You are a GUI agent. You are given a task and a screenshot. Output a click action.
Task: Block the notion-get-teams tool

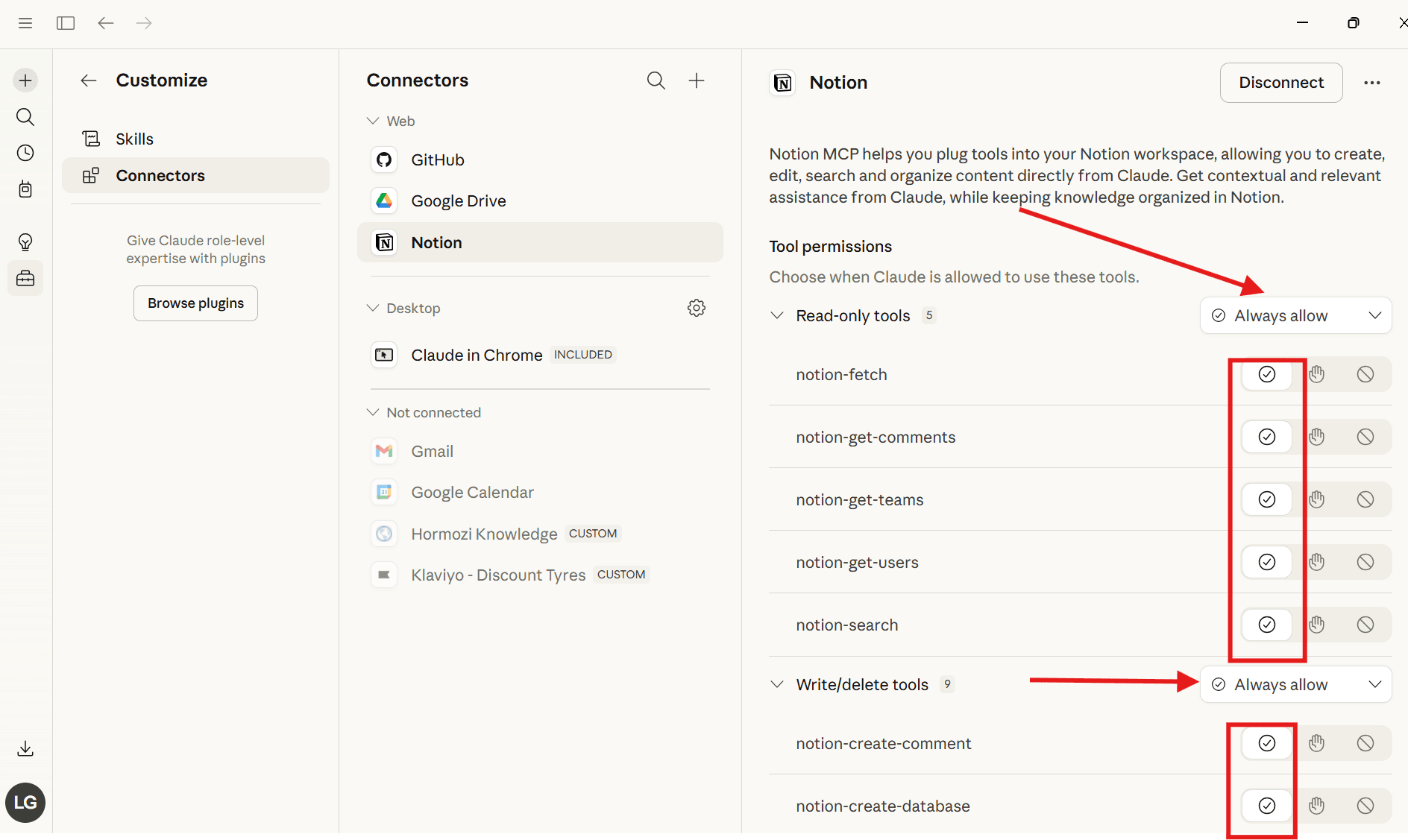coord(1365,500)
